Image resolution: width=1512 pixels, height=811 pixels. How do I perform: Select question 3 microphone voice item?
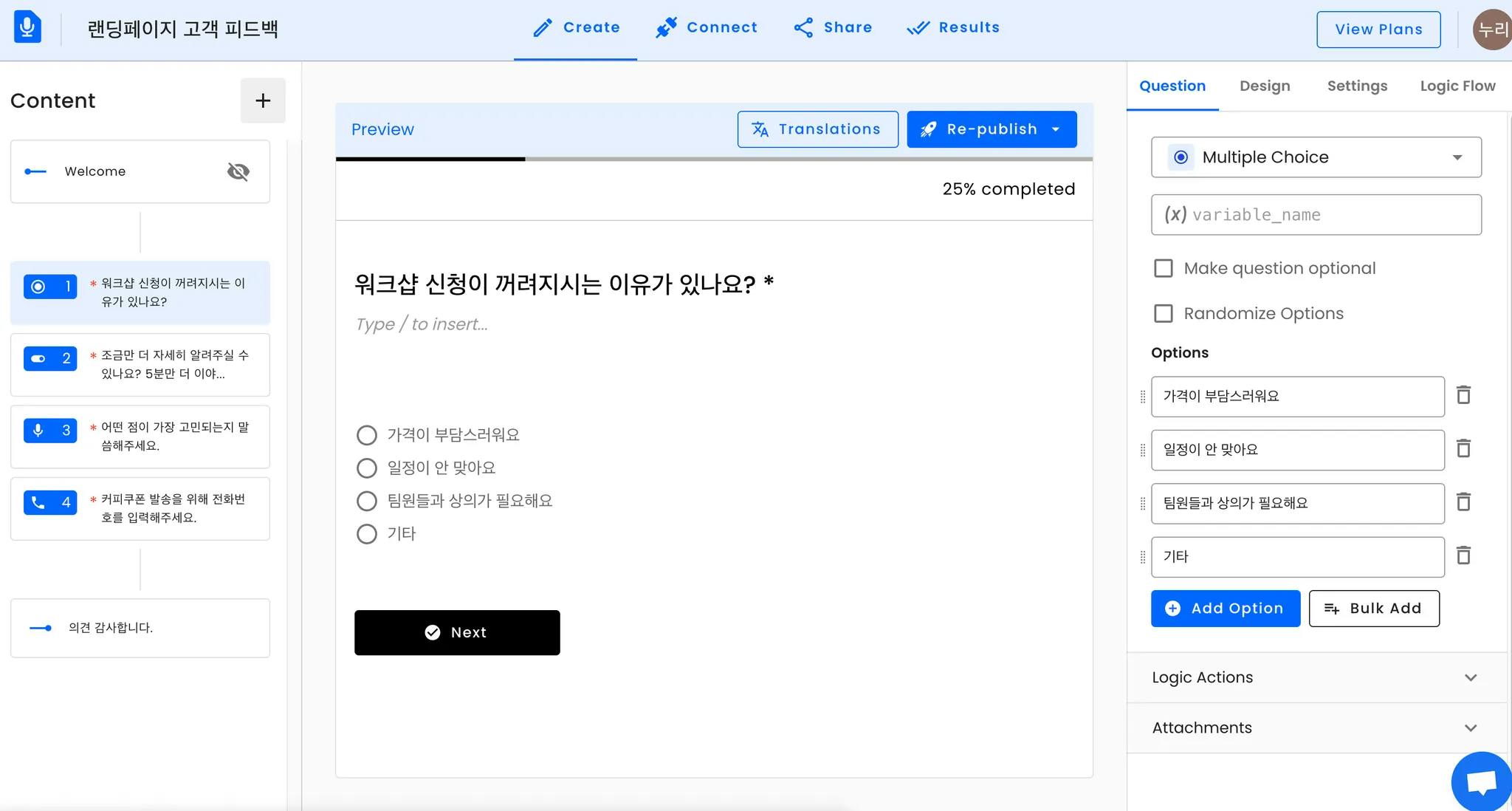click(x=140, y=437)
